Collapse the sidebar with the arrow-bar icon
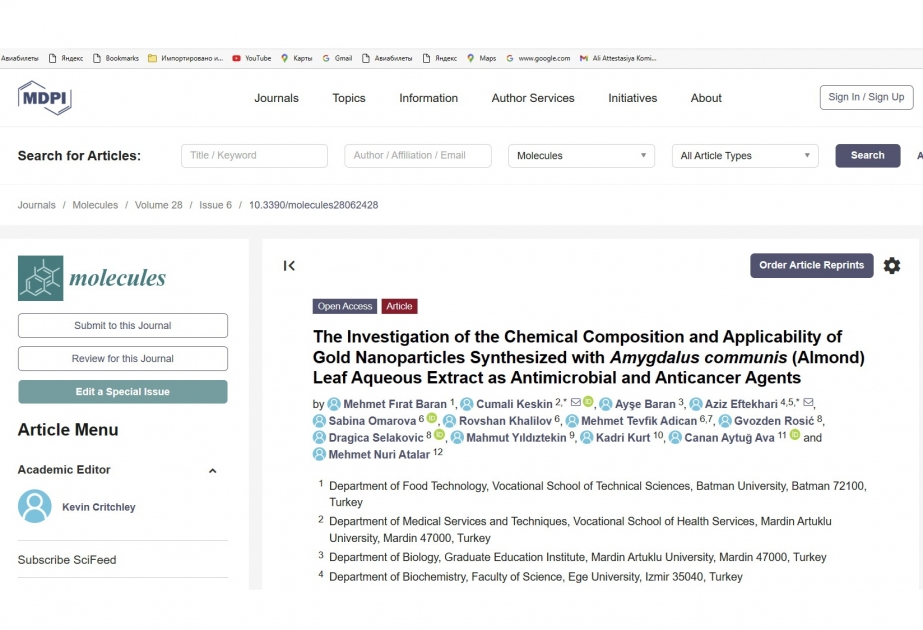Viewport: 923px width, 630px height. pyautogui.click(x=289, y=266)
